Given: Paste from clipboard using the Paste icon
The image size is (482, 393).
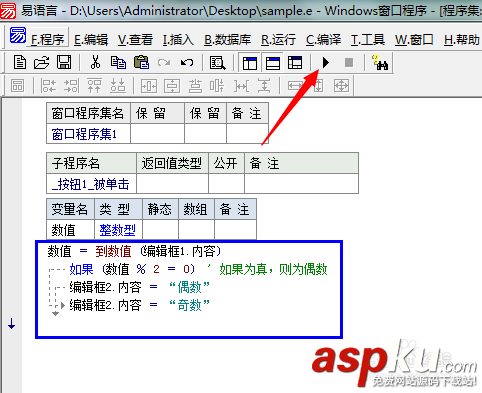Looking at the screenshot, I should 141,62.
